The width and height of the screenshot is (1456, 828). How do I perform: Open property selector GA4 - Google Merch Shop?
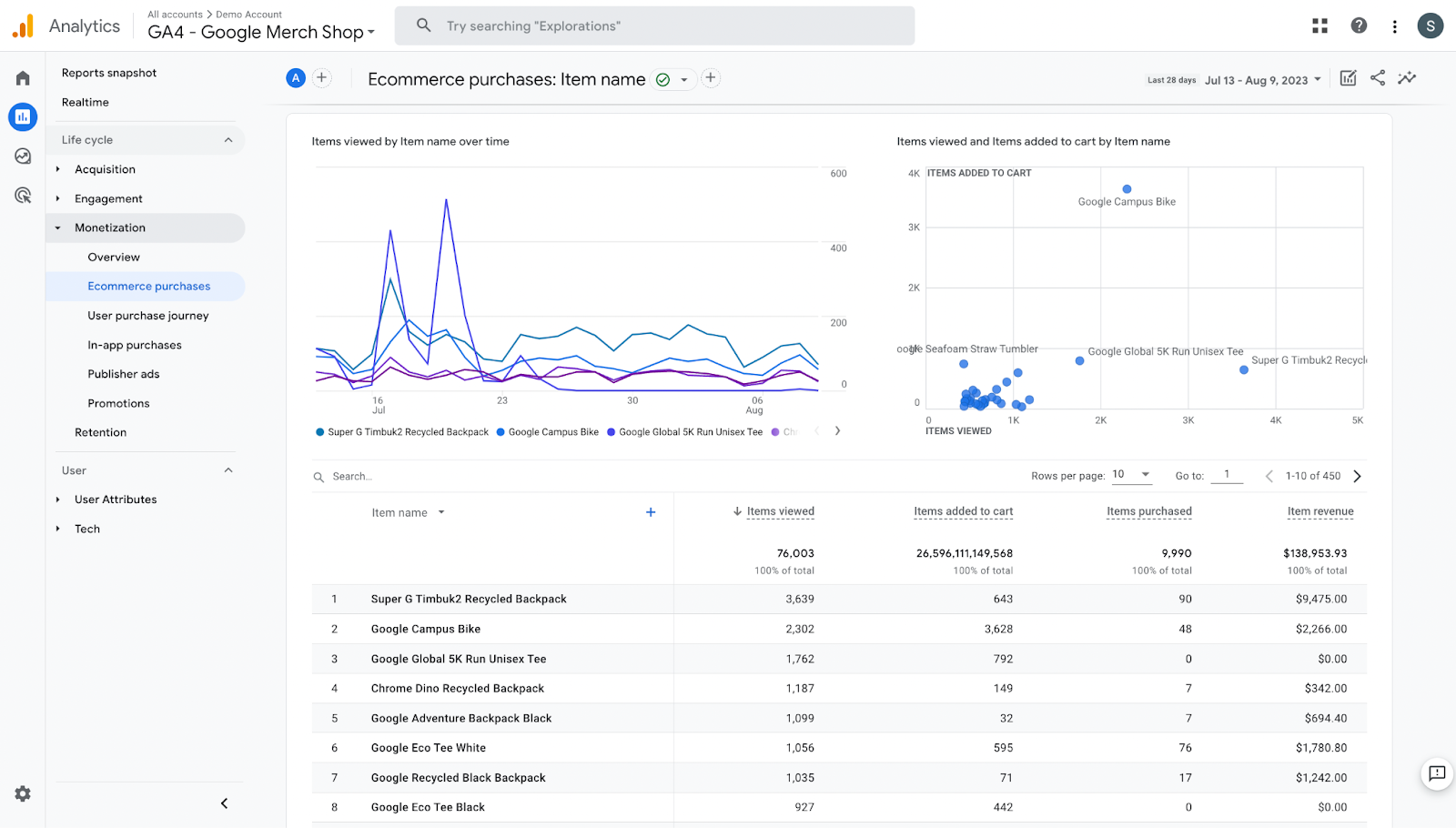pyautogui.click(x=261, y=32)
